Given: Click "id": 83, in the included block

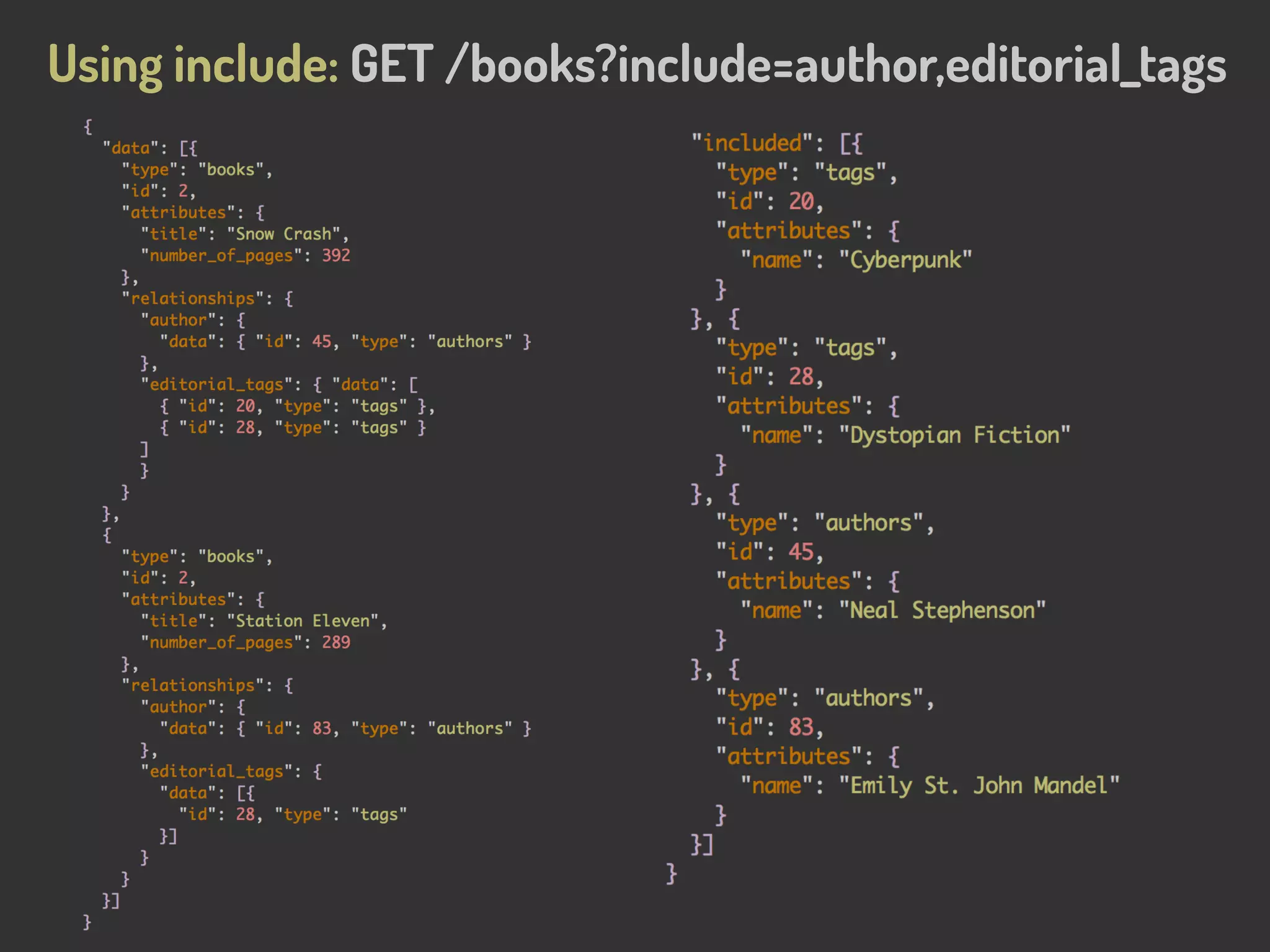Looking at the screenshot, I should tap(770, 727).
